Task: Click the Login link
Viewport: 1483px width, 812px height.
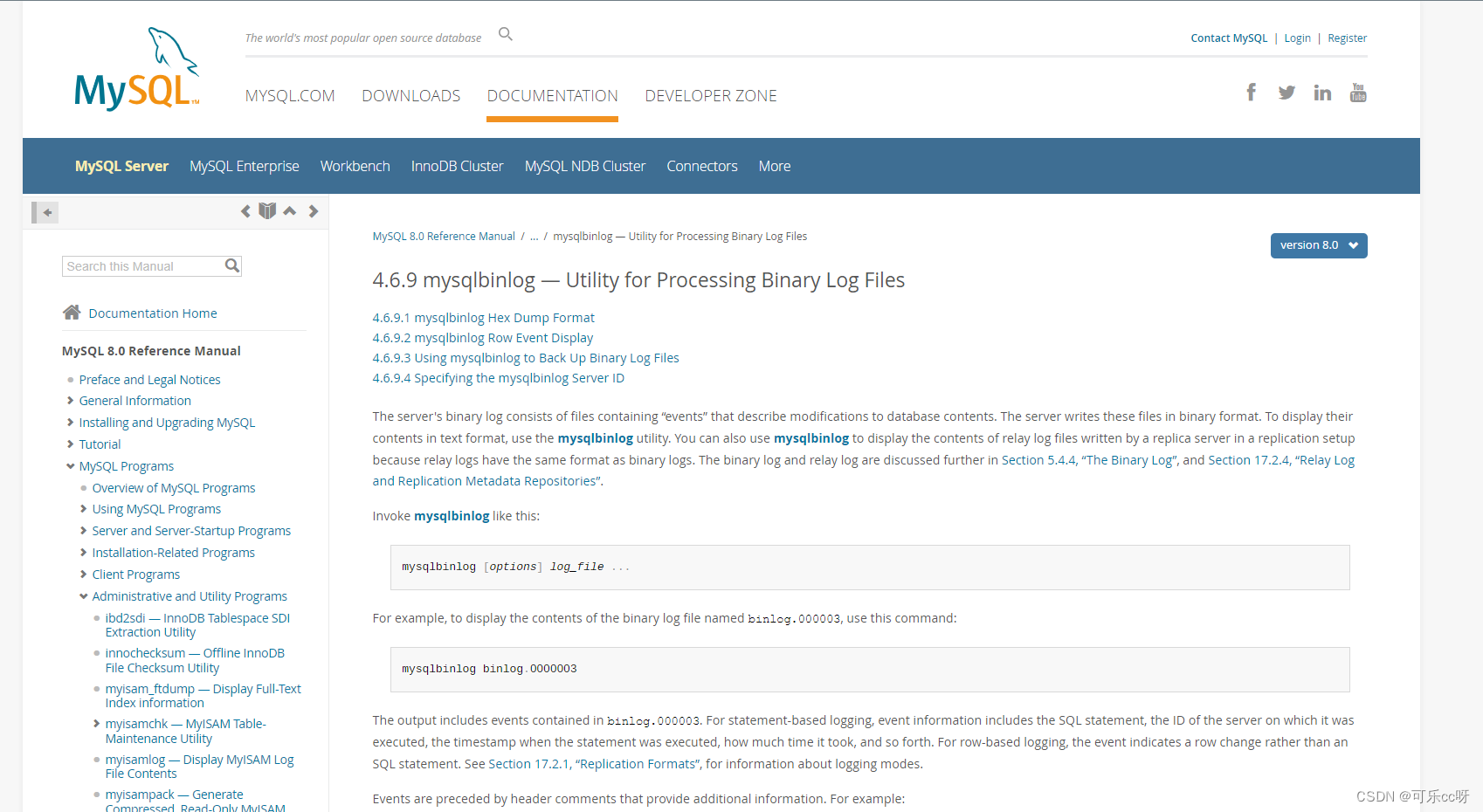Action: [1298, 38]
